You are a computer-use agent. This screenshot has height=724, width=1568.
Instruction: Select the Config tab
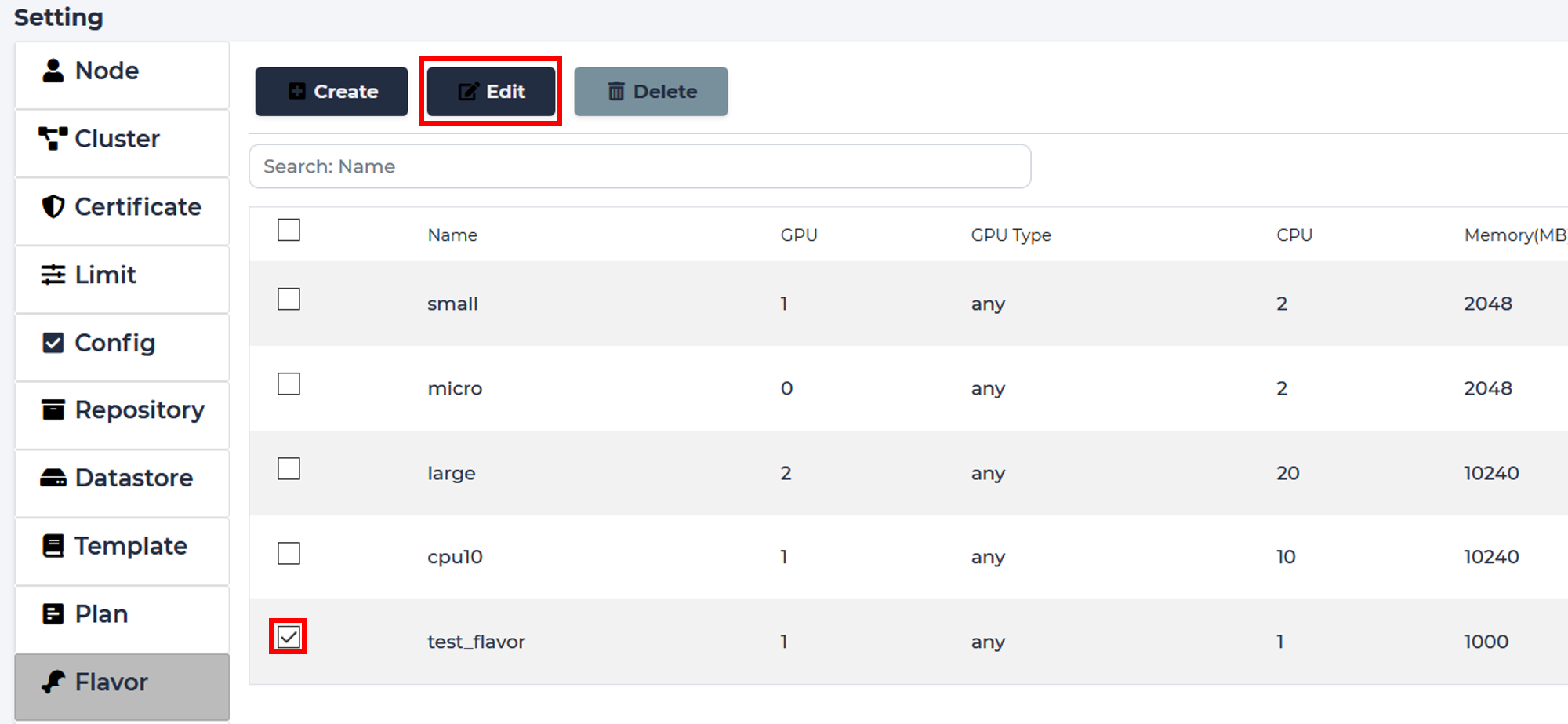tap(122, 347)
